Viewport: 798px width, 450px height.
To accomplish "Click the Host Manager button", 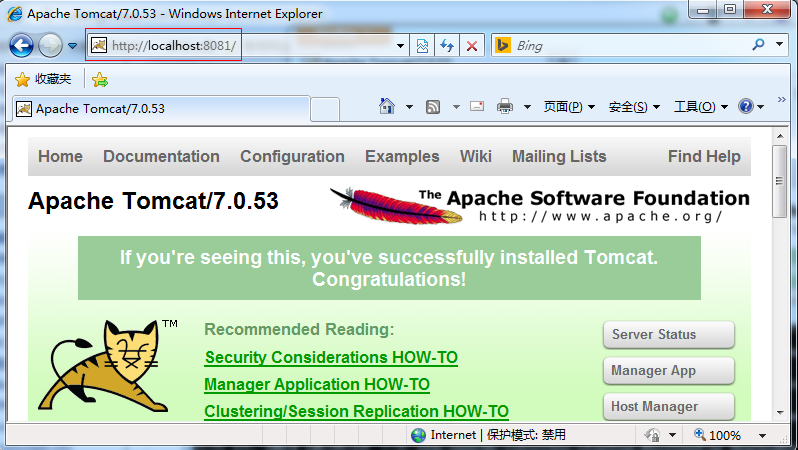I will [669, 407].
